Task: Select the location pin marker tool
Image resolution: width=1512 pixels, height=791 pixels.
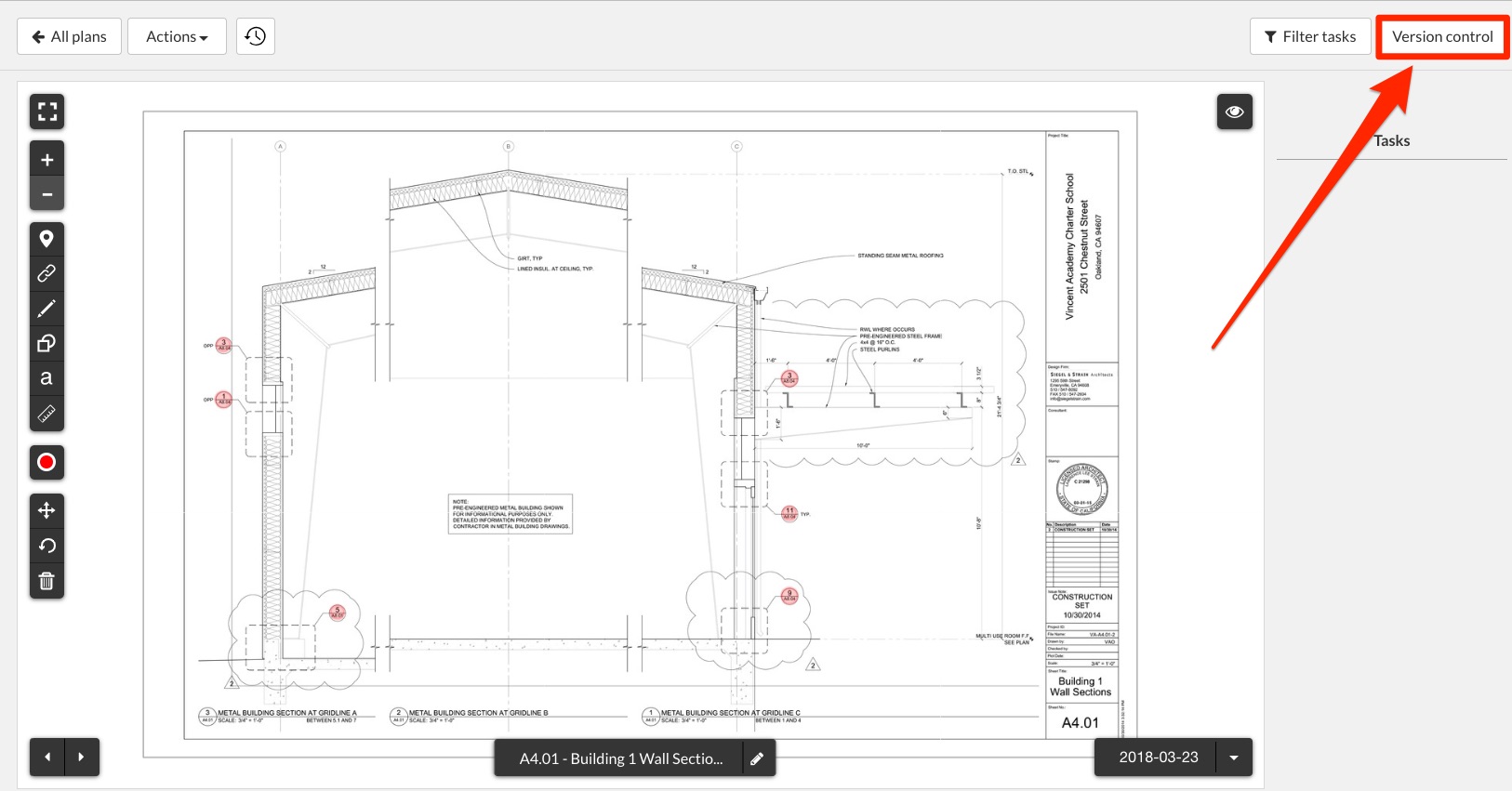Action: coord(46,239)
